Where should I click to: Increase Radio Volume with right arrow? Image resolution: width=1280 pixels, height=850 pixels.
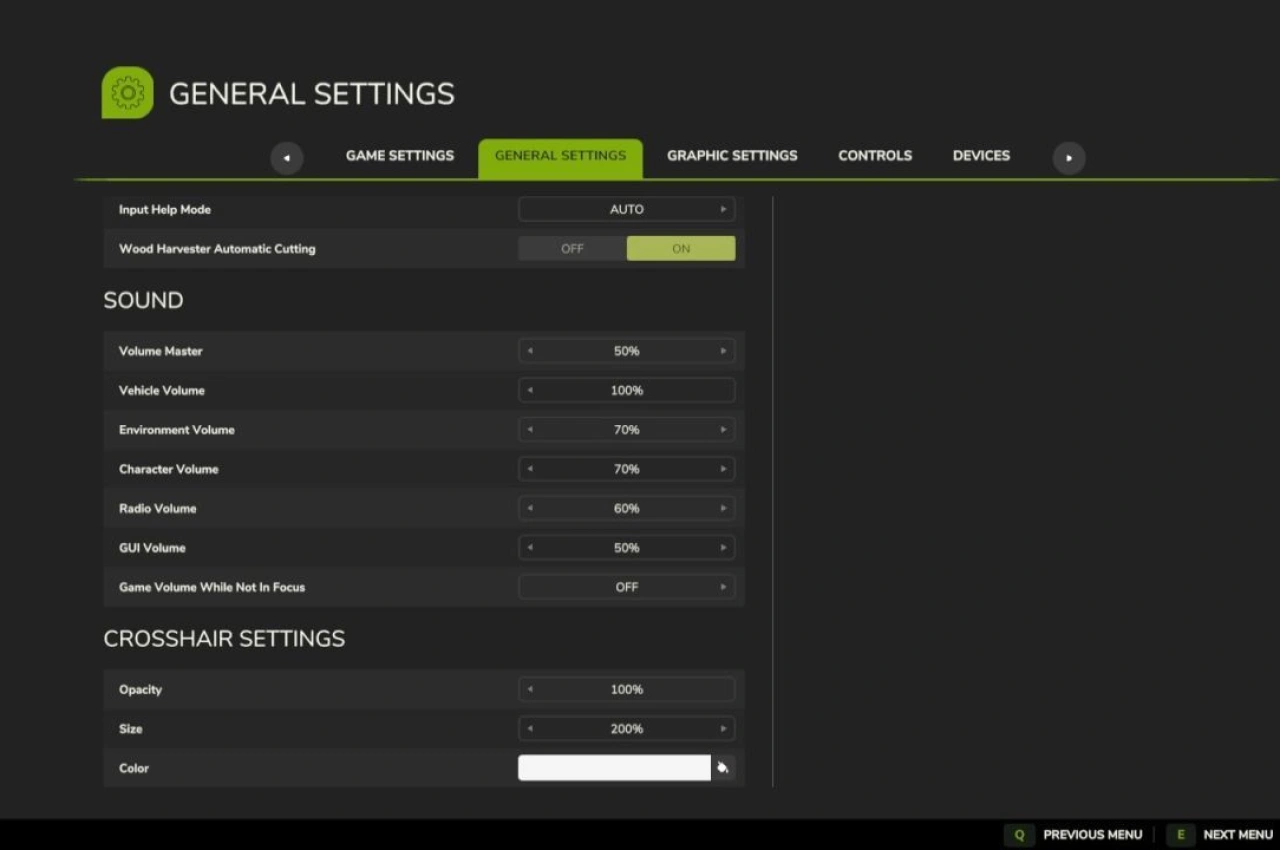tap(723, 508)
